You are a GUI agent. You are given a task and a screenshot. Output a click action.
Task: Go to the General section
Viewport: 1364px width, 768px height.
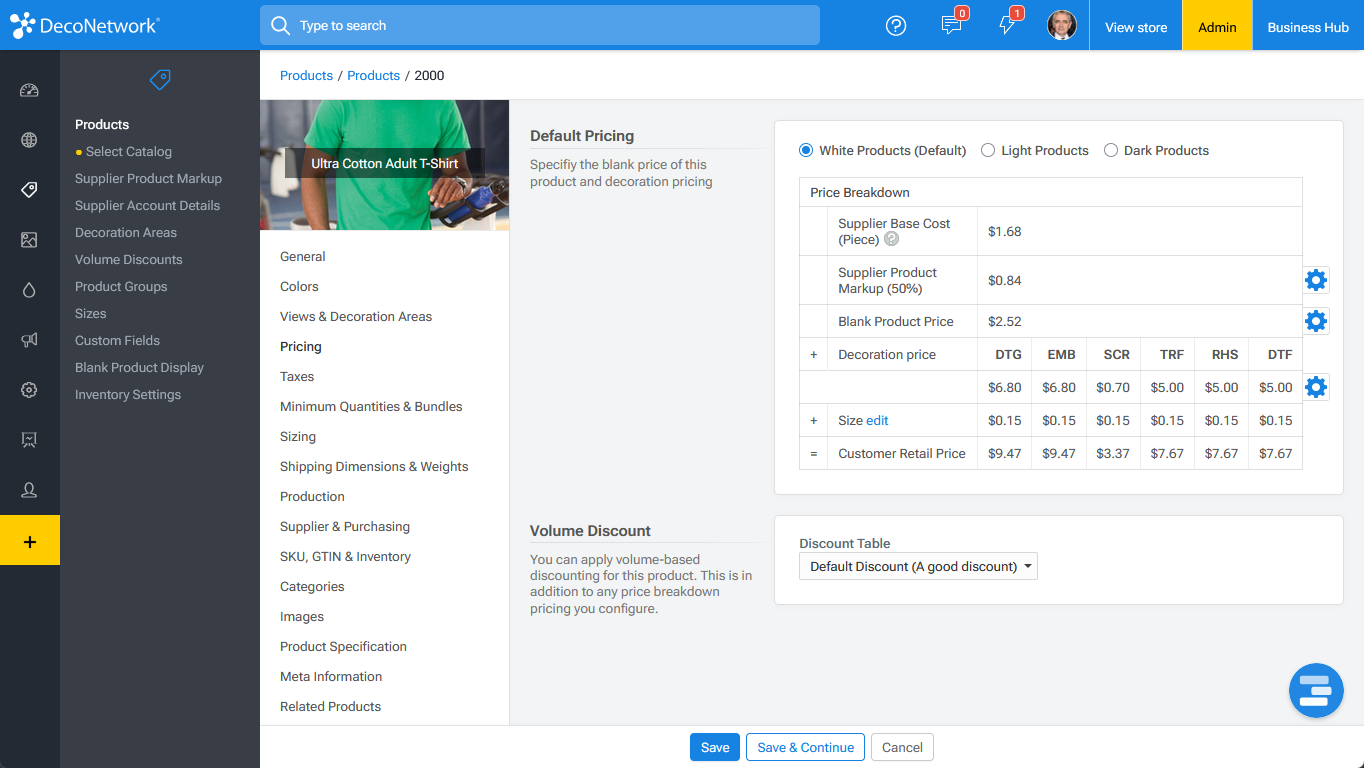tap(303, 256)
